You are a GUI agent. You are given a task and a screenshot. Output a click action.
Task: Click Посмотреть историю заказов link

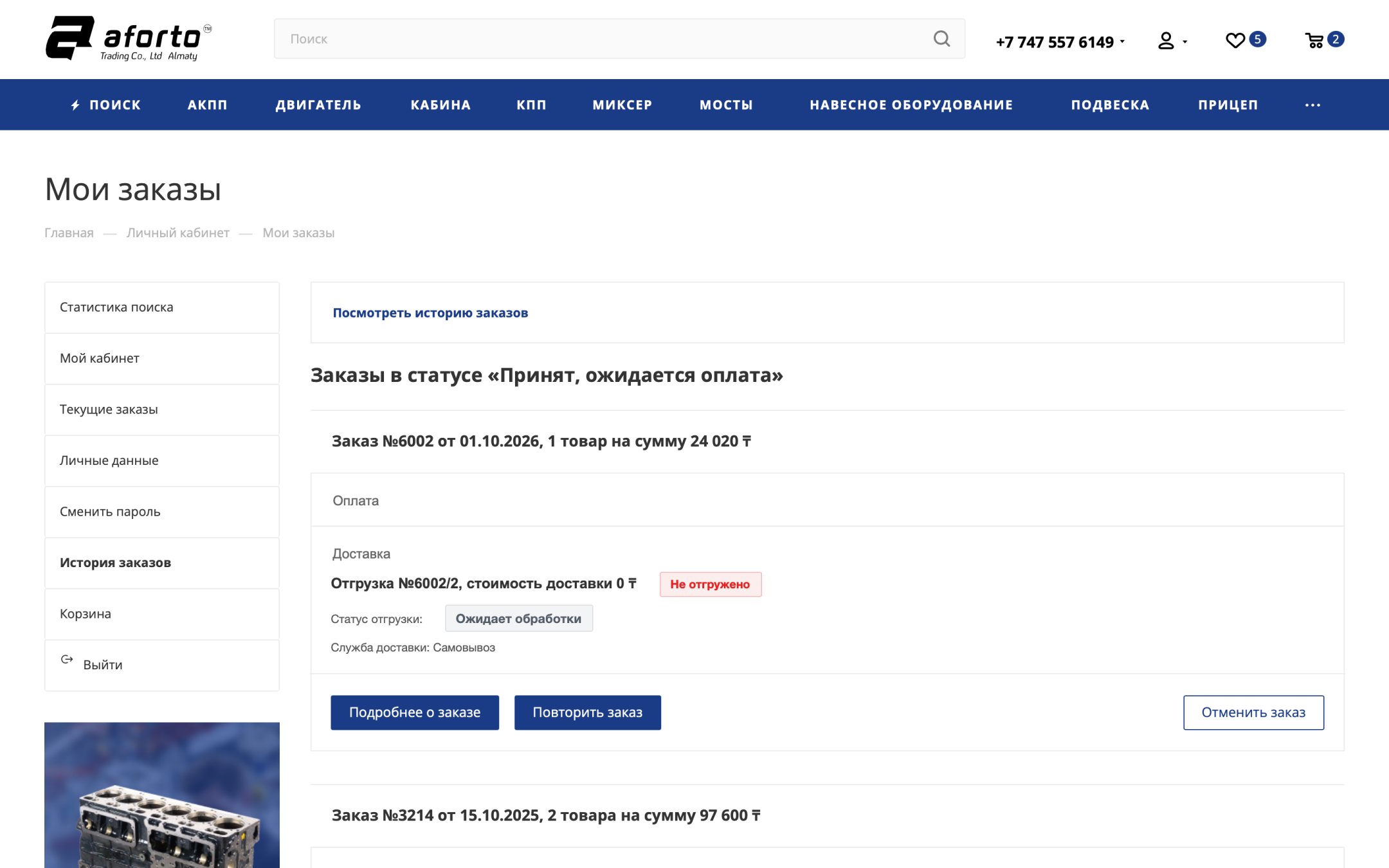point(430,313)
